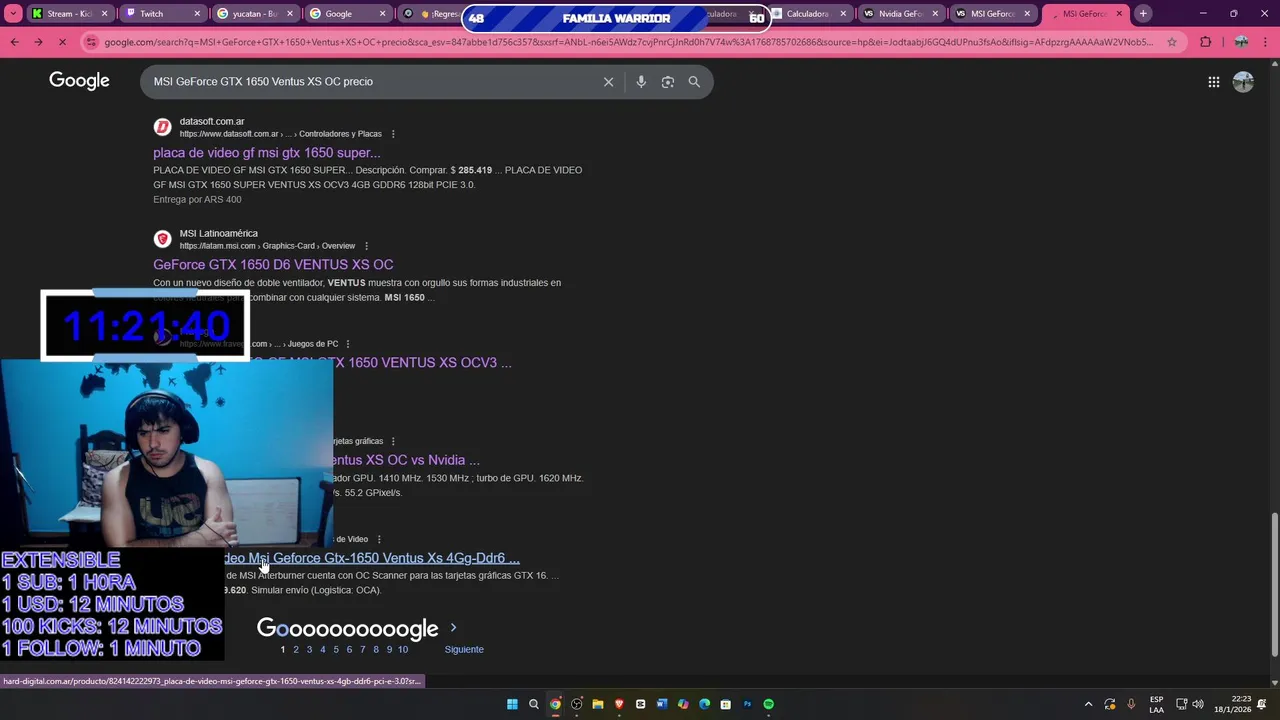Open Microsoft Edge from the taskbar
The image size is (1280, 720).
pyautogui.click(x=704, y=704)
